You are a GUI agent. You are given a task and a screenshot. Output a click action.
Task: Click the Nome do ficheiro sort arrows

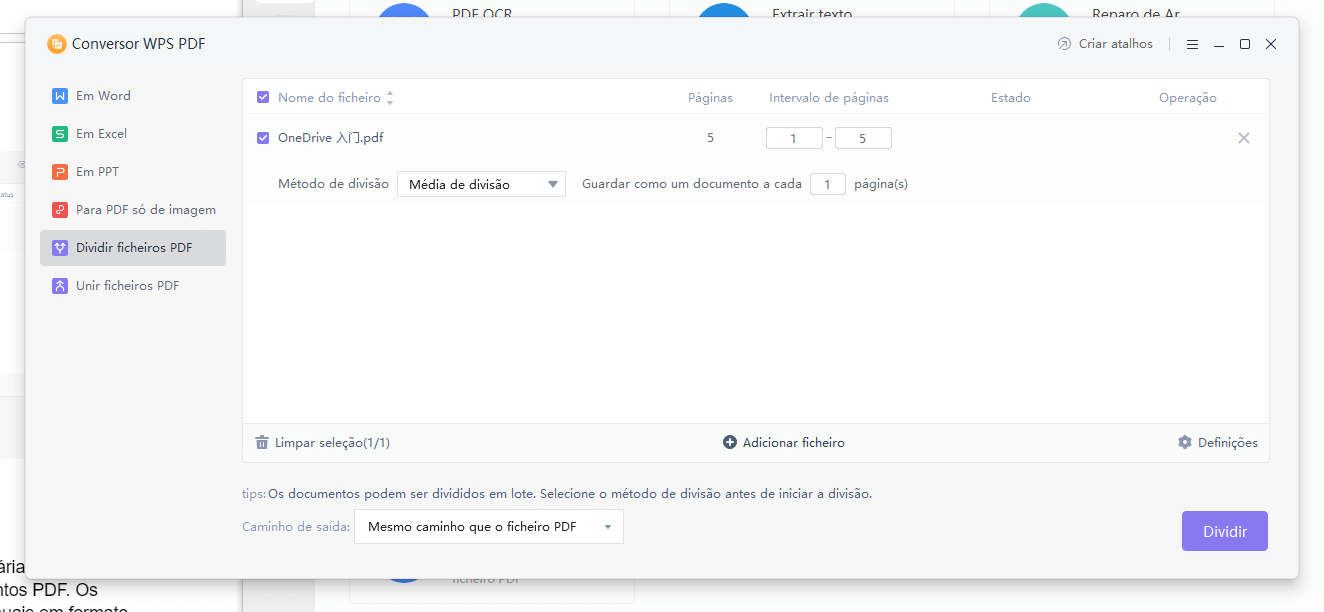390,97
